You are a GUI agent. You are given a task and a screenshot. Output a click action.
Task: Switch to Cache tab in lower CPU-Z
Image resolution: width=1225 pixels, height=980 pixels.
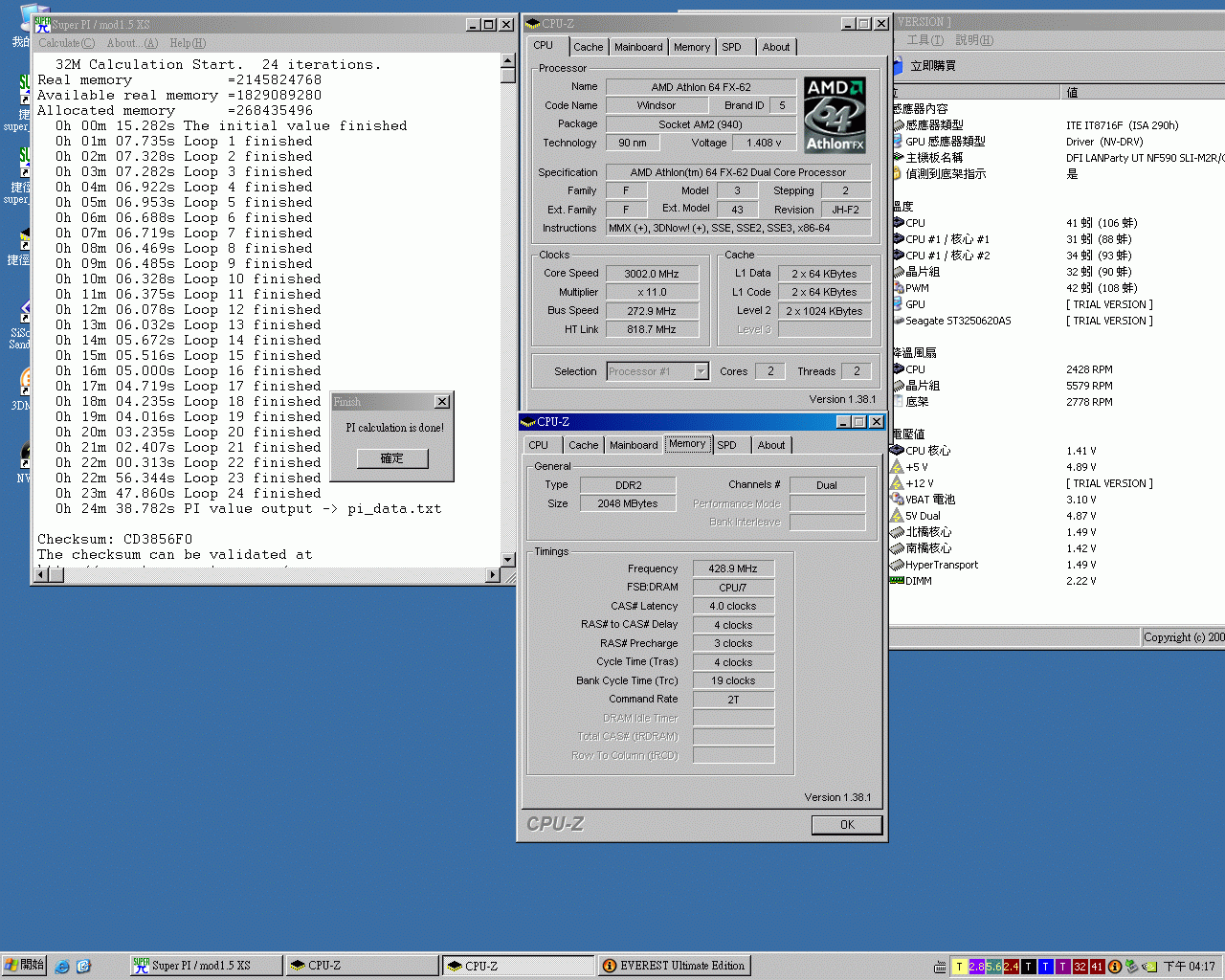(x=584, y=445)
